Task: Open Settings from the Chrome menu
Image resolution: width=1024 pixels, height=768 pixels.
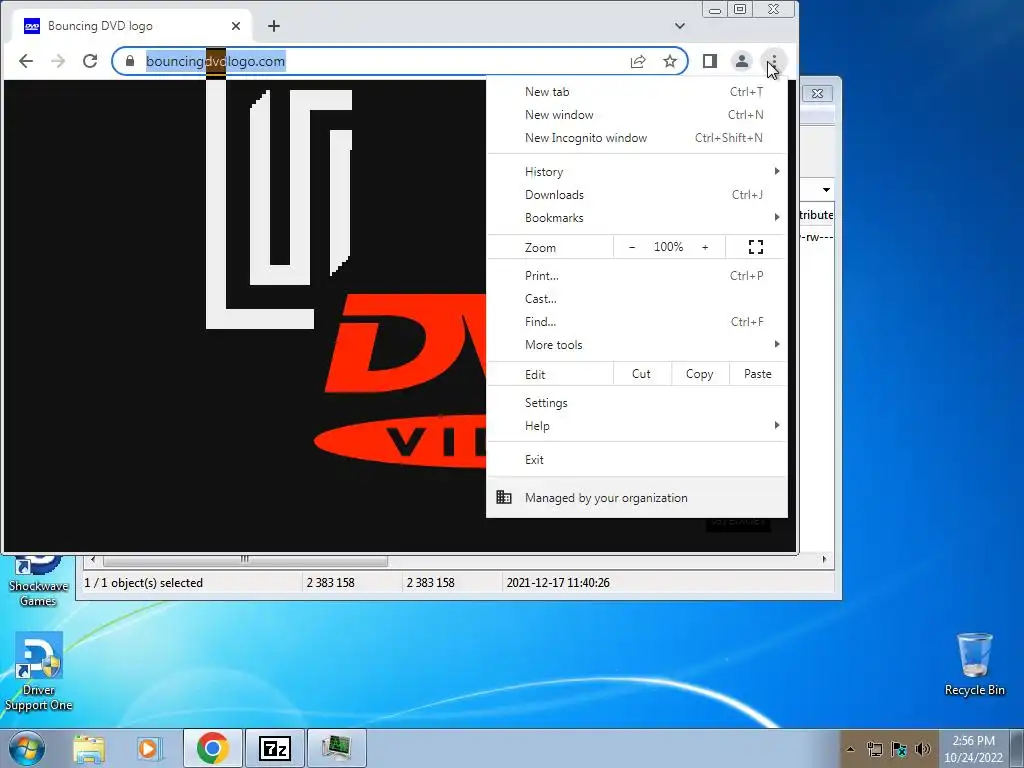Action: [x=637, y=403]
